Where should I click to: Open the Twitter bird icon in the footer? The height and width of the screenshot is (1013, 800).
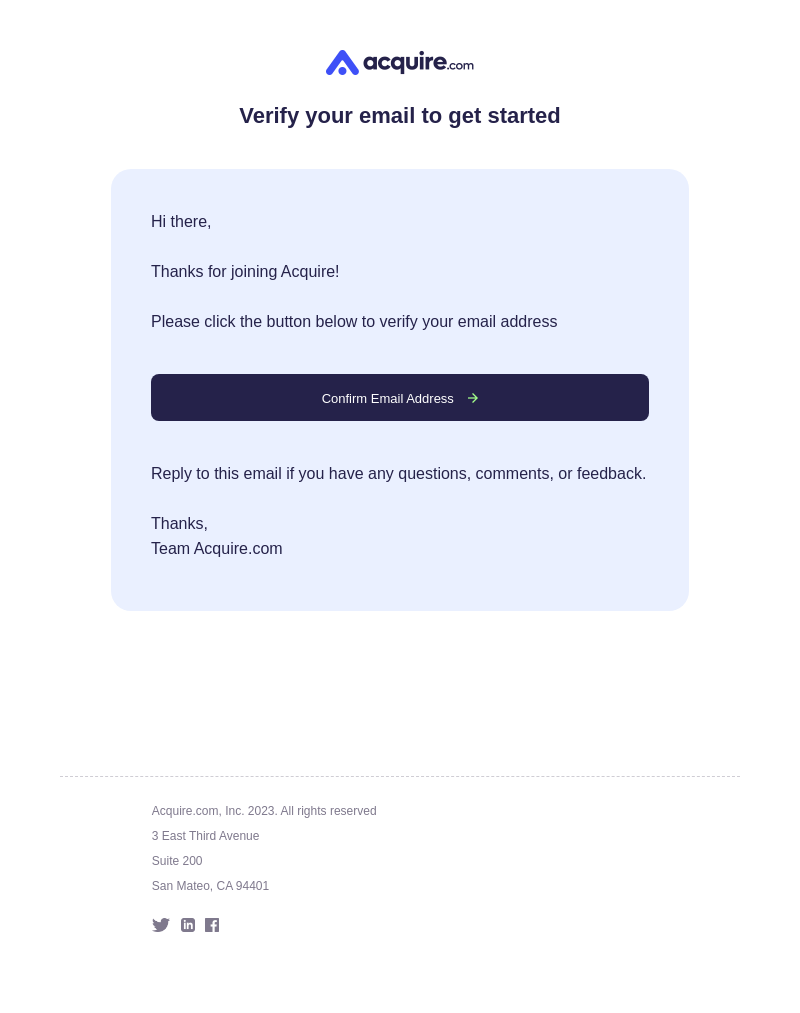click(161, 925)
